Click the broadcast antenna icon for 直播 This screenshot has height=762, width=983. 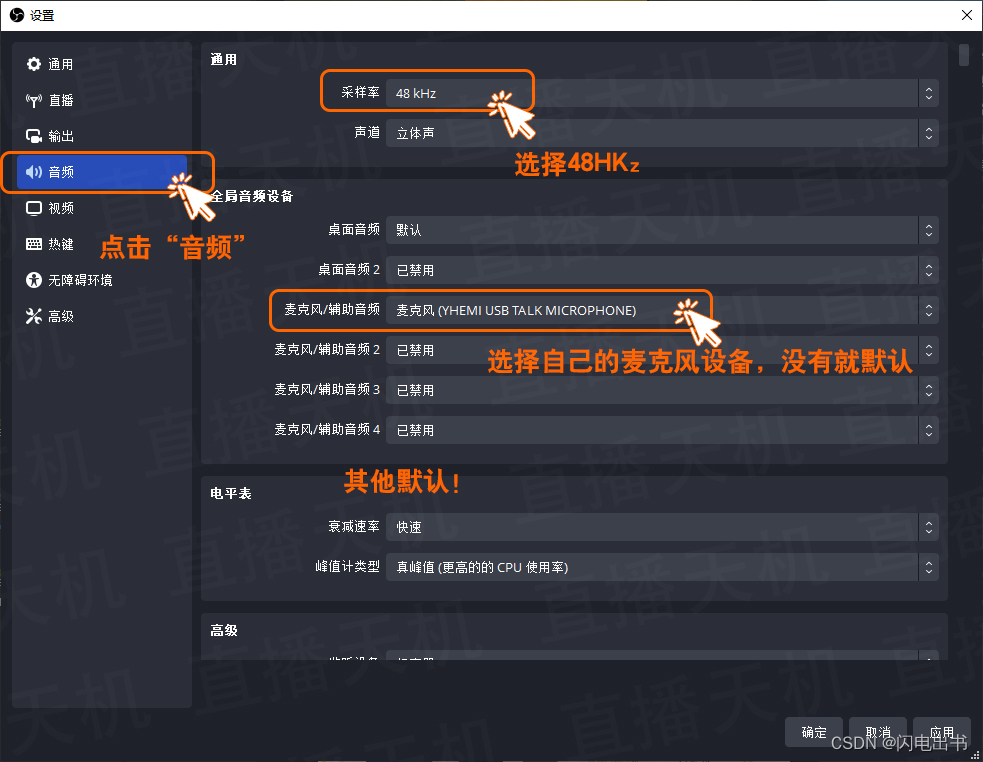(x=33, y=100)
